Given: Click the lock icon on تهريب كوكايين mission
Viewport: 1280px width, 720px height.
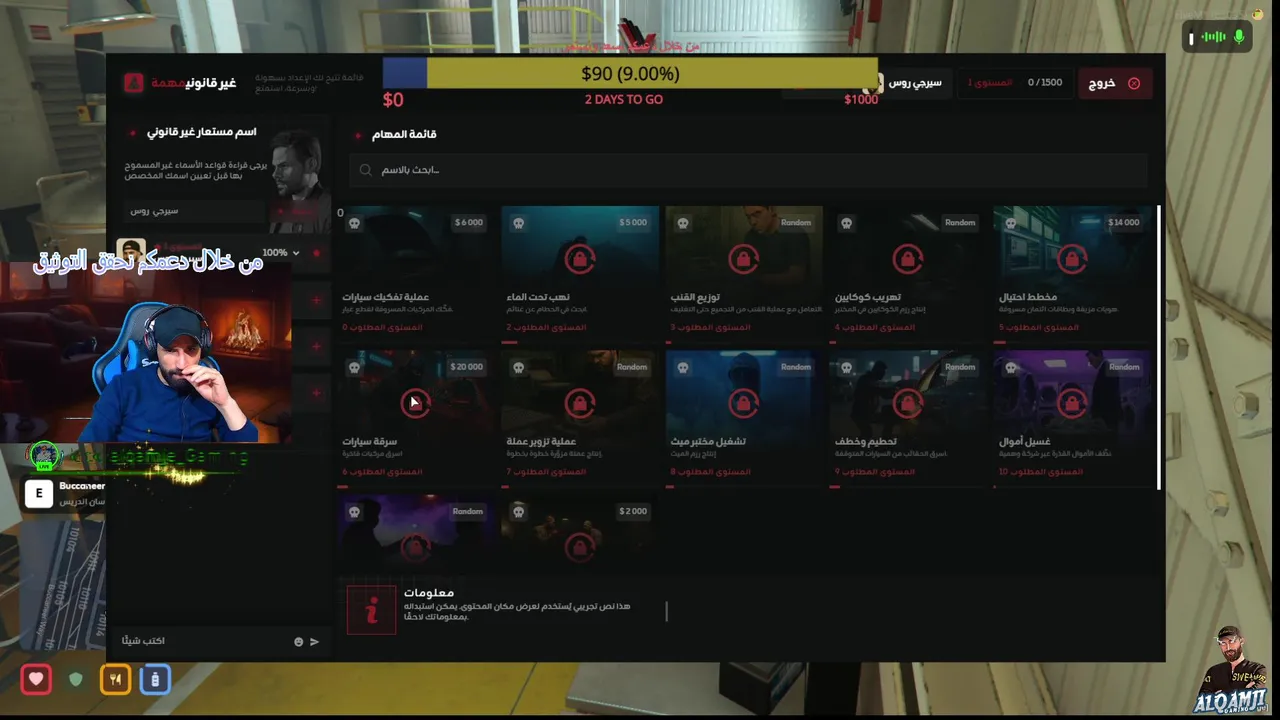Looking at the screenshot, I should click(907, 259).
